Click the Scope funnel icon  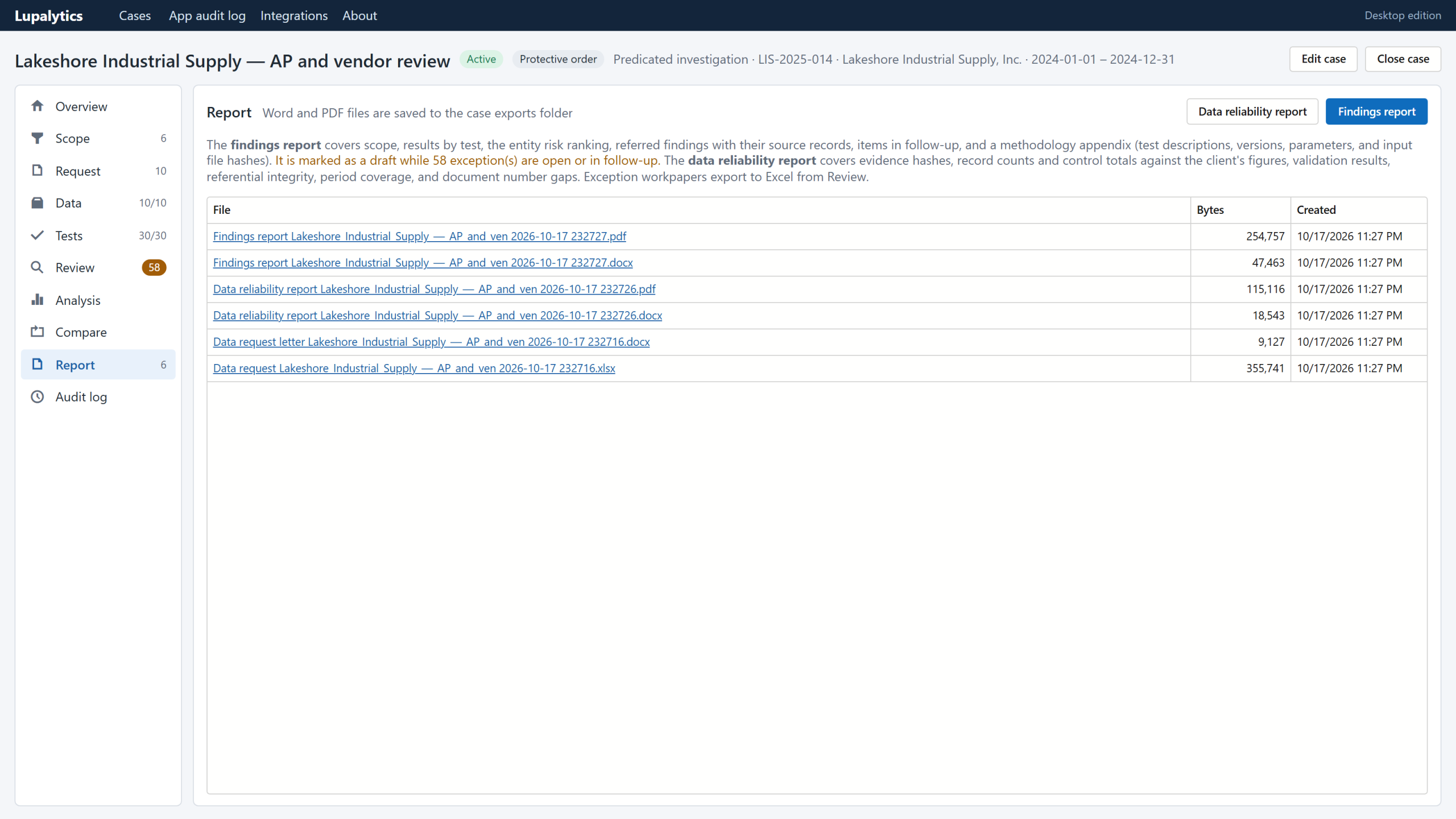coord(38,138)
